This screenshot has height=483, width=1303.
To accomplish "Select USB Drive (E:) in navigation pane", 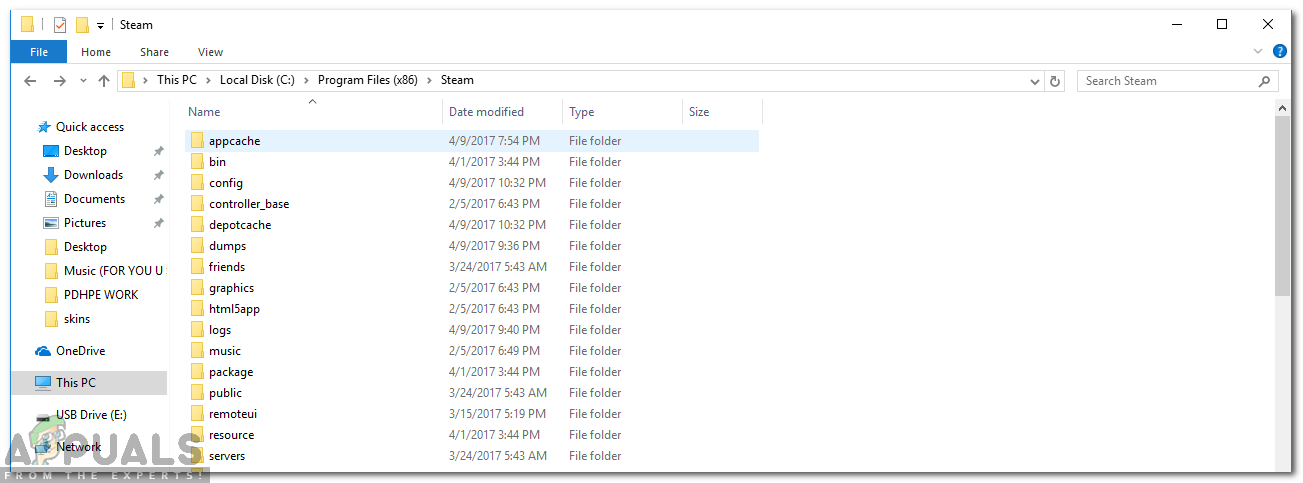I will [91, 415].
